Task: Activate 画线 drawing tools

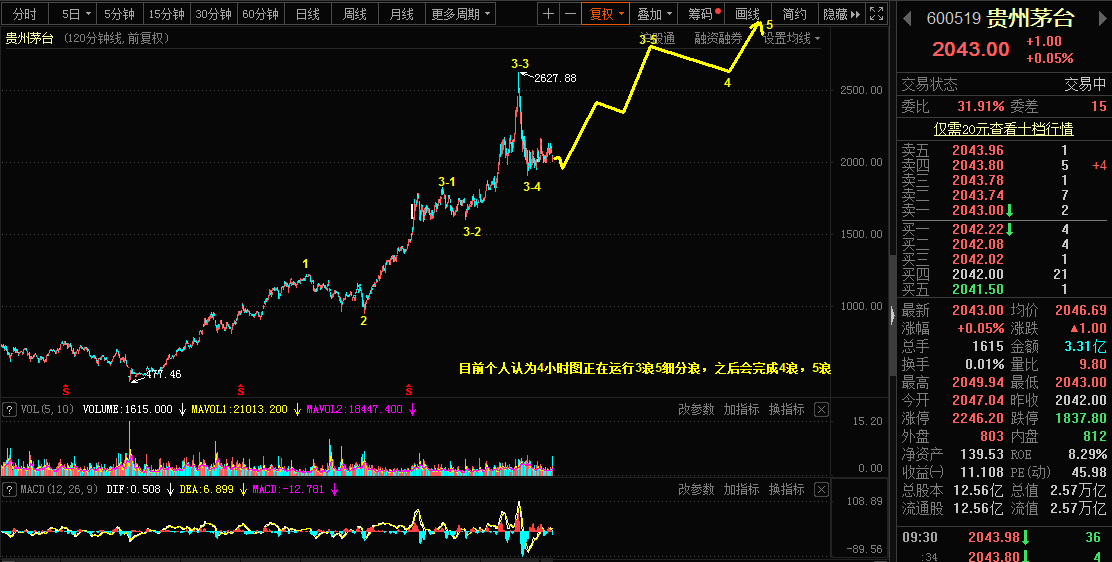Action: (747, 13)
